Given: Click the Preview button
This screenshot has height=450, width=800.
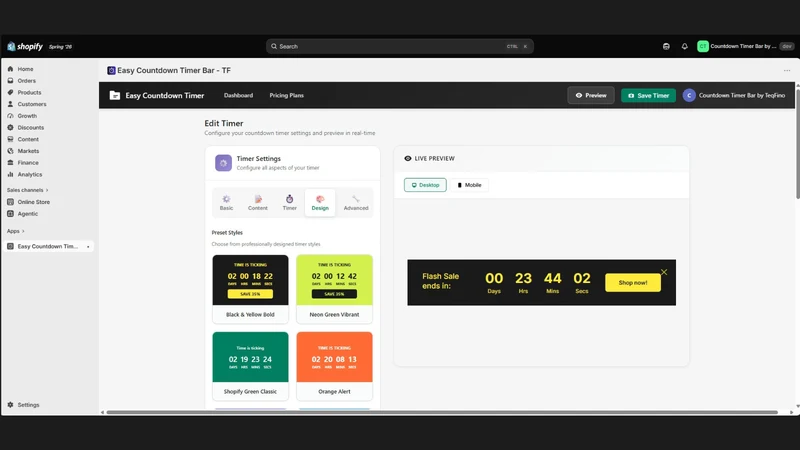Looking at the screenshot, I should pyautogui.click(x=591, y=95).
